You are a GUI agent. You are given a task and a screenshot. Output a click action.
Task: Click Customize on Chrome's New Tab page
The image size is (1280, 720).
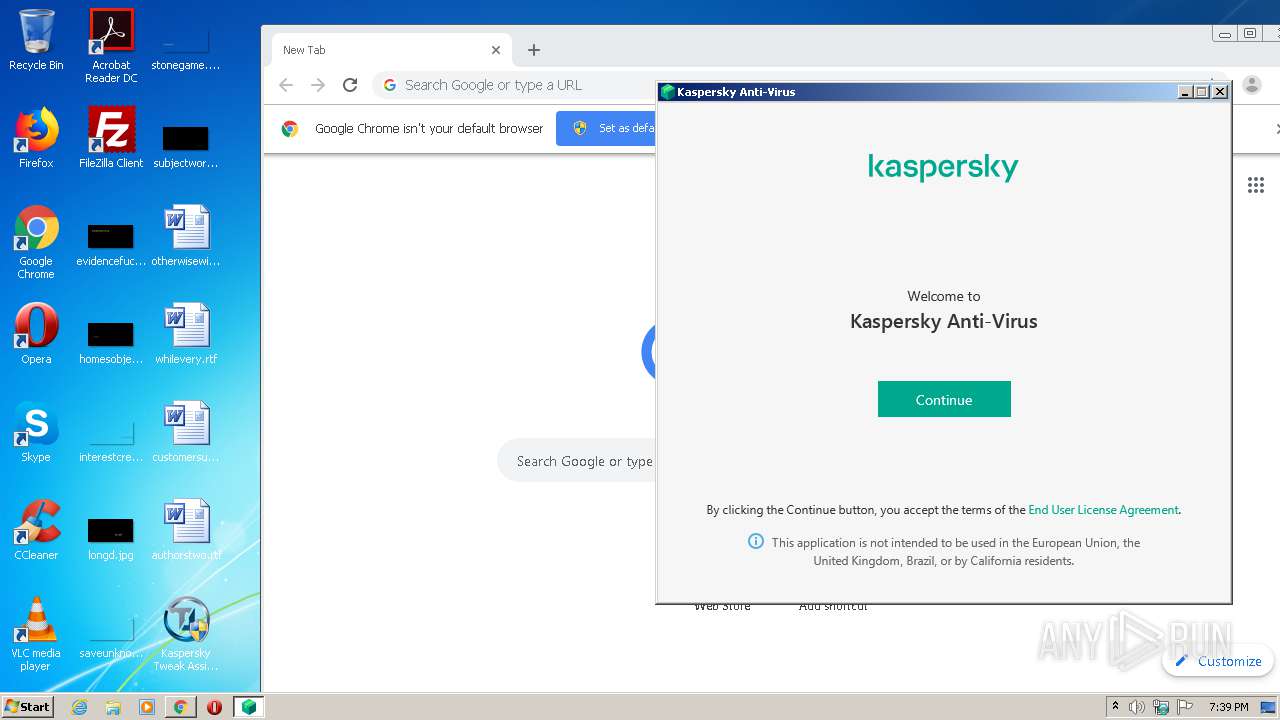click(x=1218, y=661)
